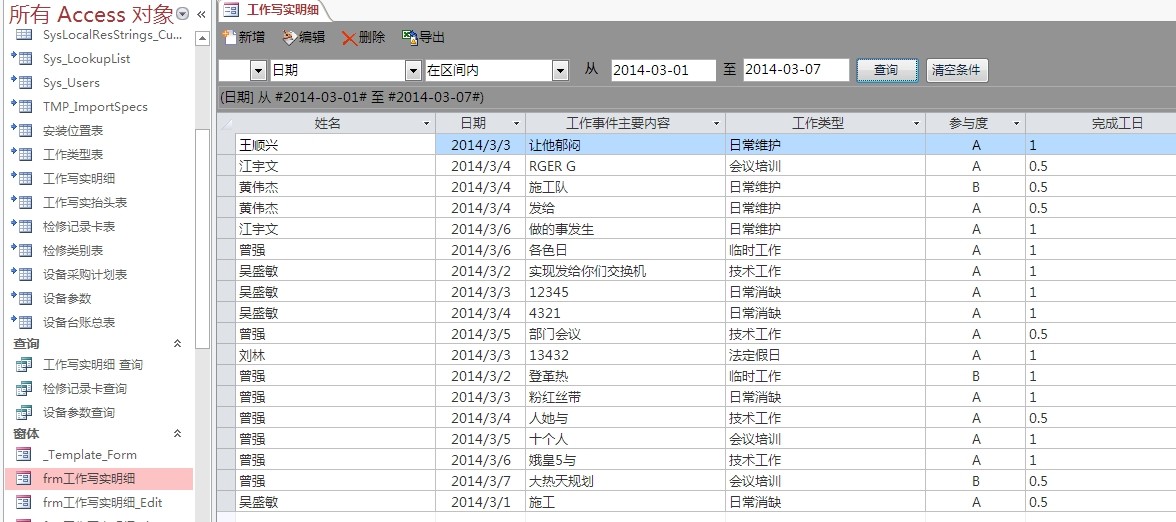1176x522 pixels.
Task: Select the Sys_Users table icon
Action: coord(23,82)
